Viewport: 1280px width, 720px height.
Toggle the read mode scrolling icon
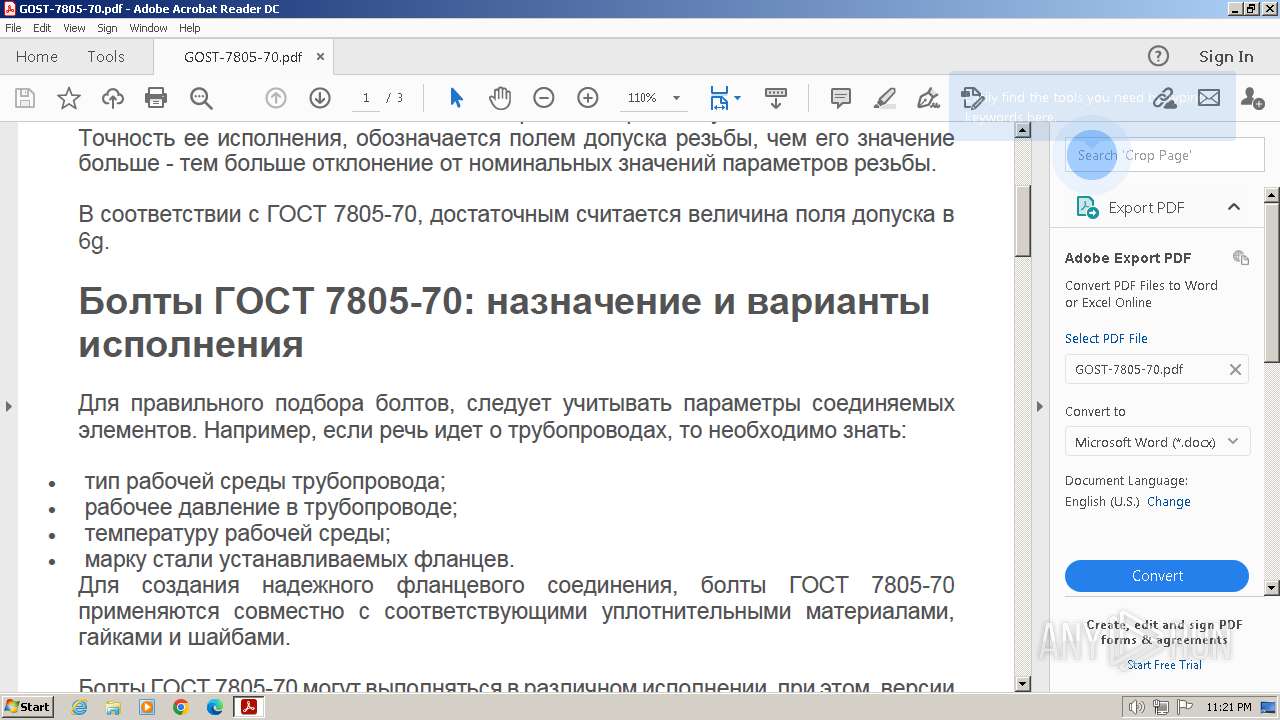coord(775,98)
